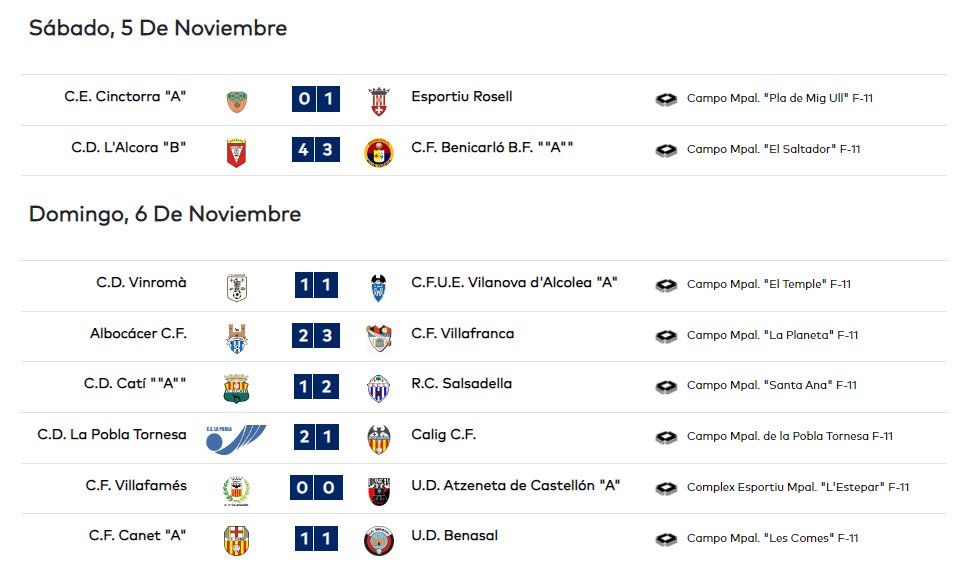Open team page for C.D. Vinromà
This screenshot has height=564, width=964.
pyautogui.click(x=141, y=282)
